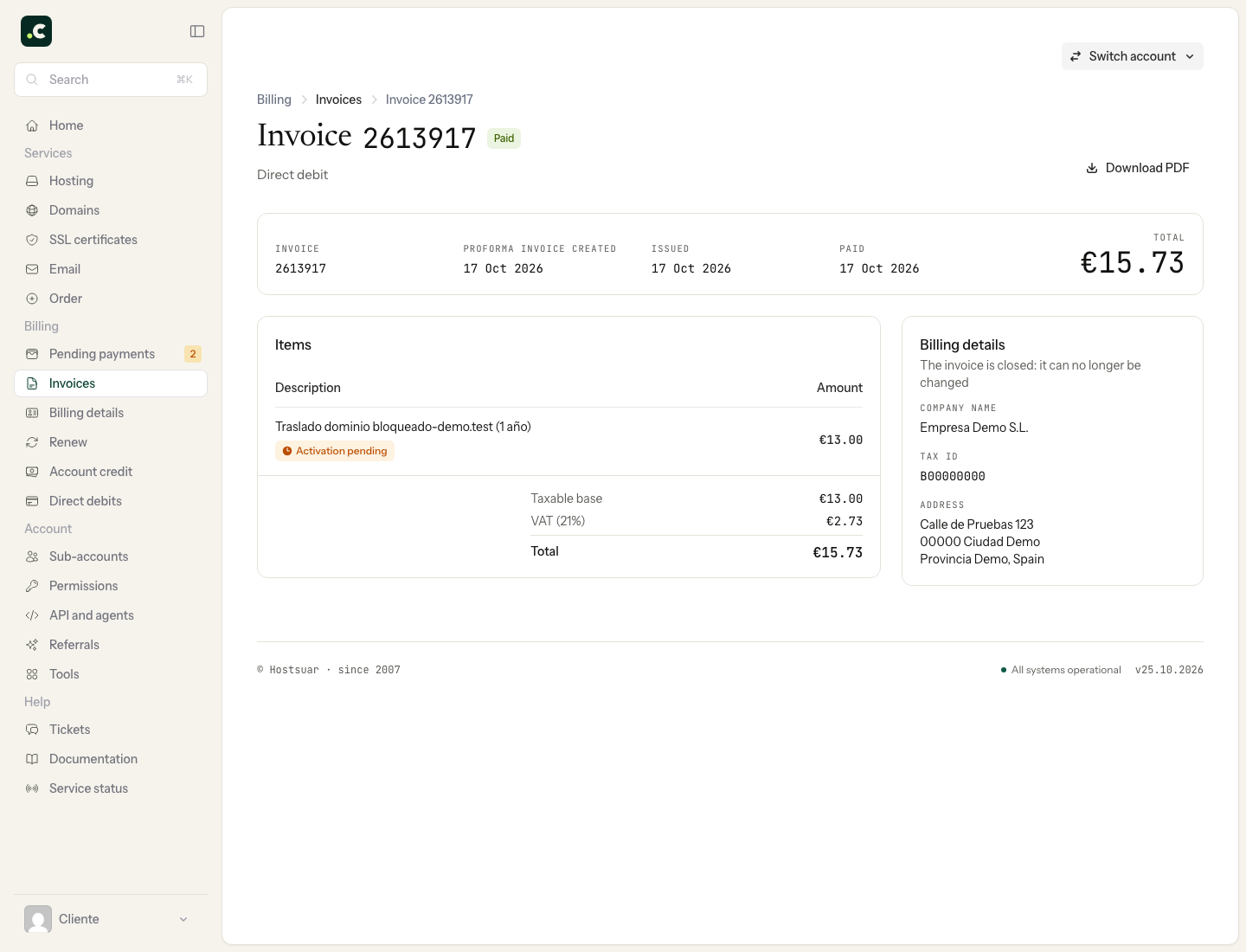The image size is (1246, 952).
Task: Click the Home house icon
Action: click(x=32, y=125)
